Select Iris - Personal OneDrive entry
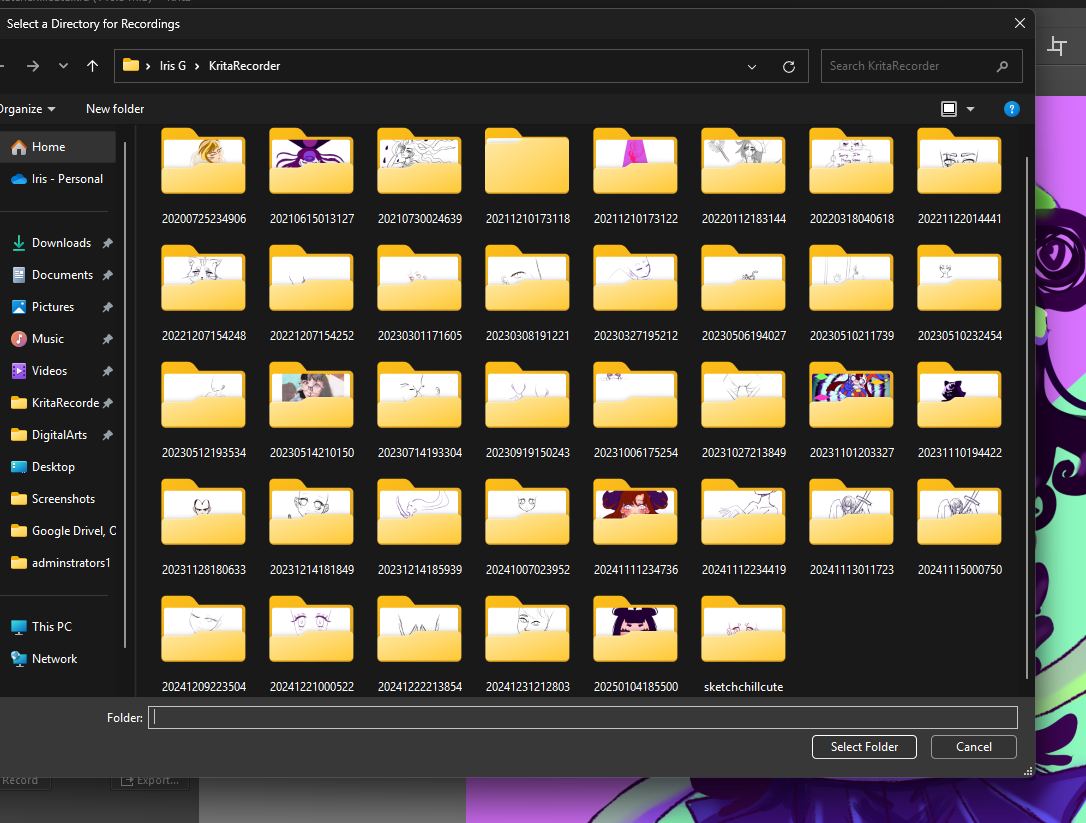Image resolution: width=1086 pixels, height=823 pixels. click(x=67, y=179)
